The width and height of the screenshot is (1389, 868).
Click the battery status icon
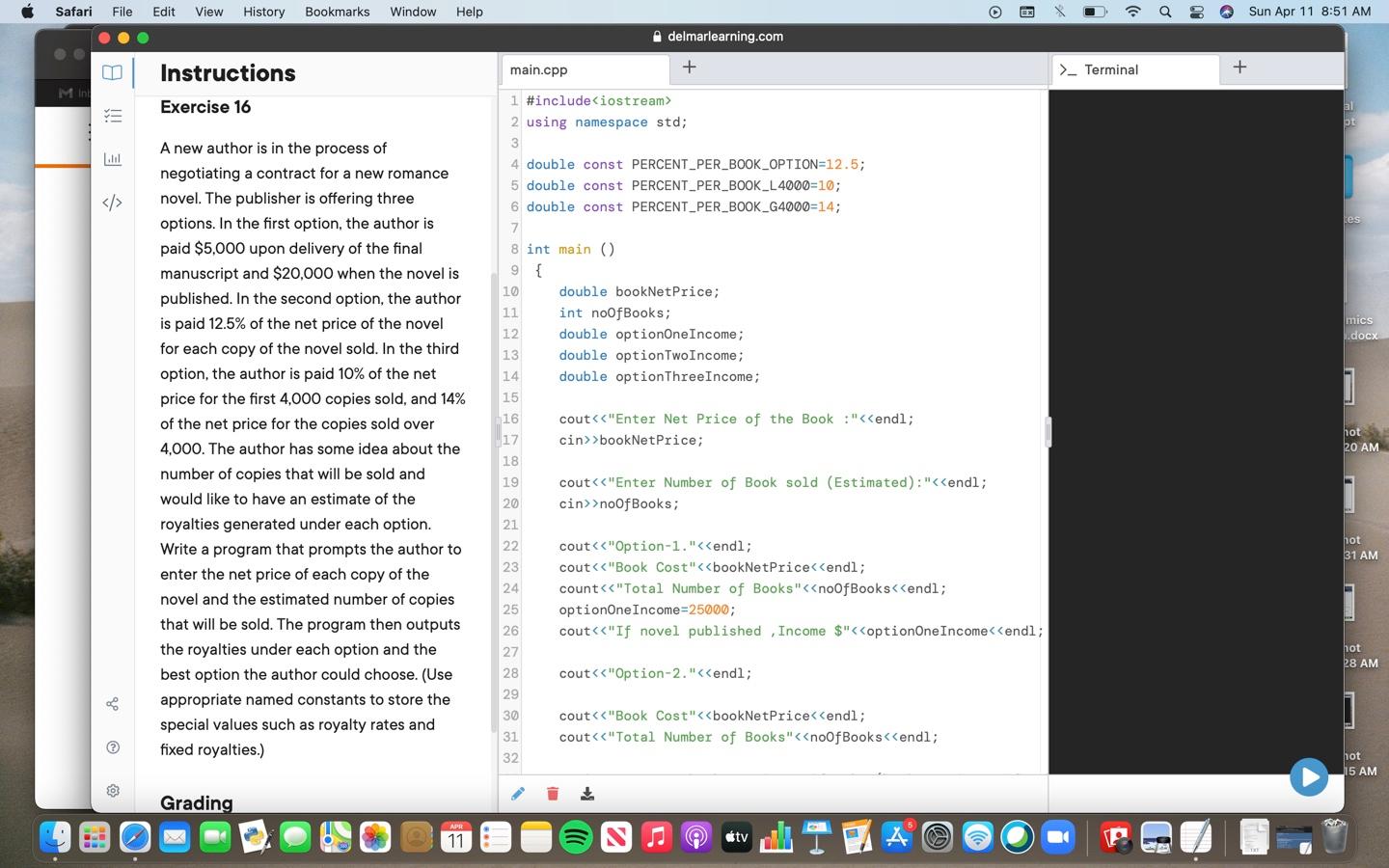(x=1095, y=12)
